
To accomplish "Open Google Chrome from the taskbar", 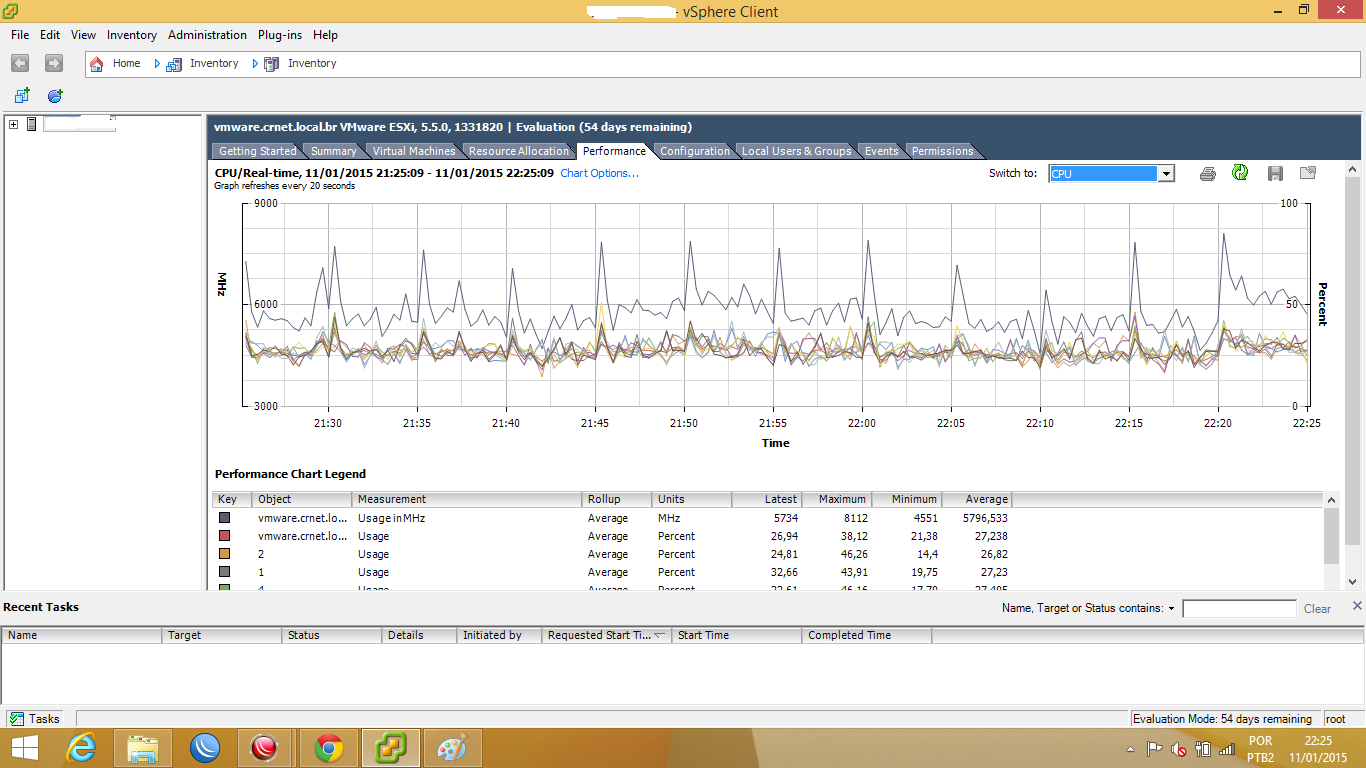I will tap(329, 748).
